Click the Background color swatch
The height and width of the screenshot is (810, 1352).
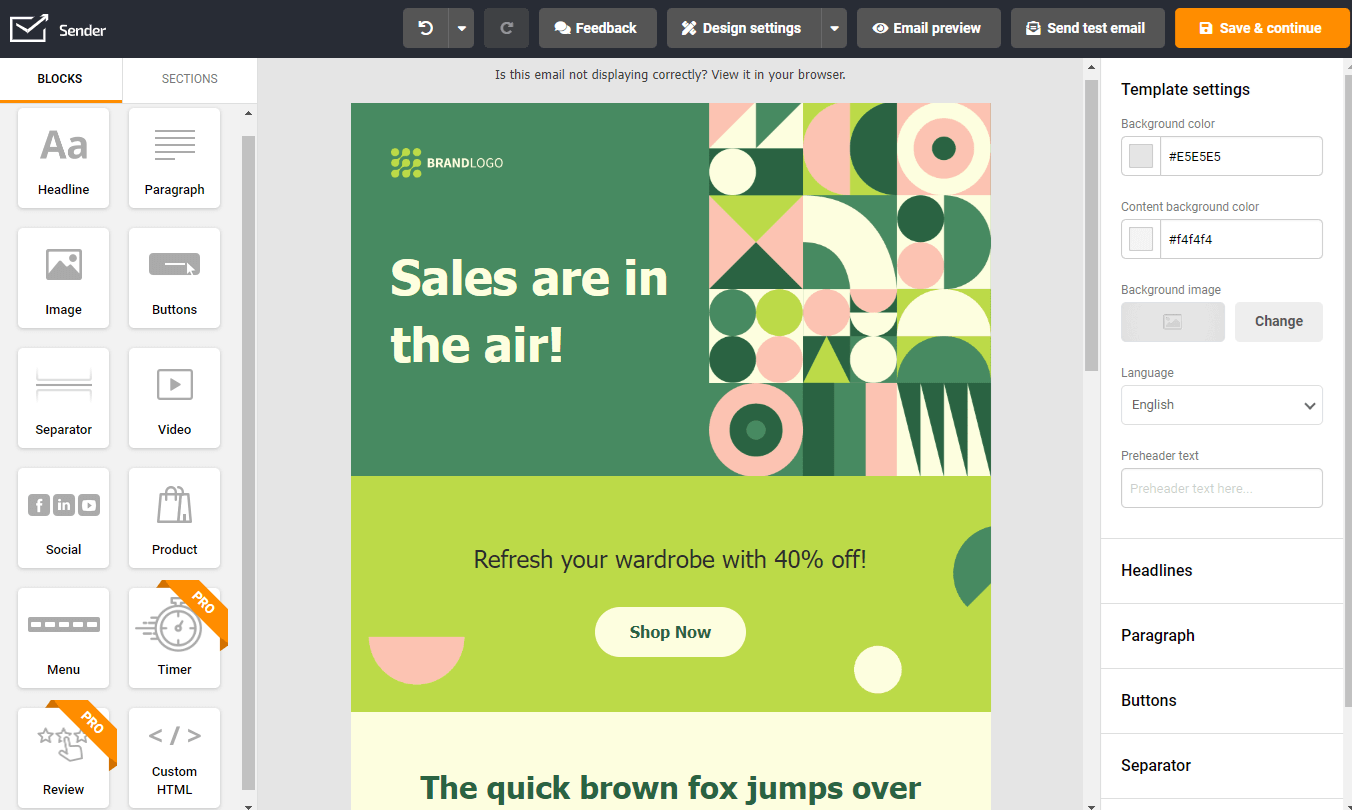pyautogui.click(x=1141, y=156)
